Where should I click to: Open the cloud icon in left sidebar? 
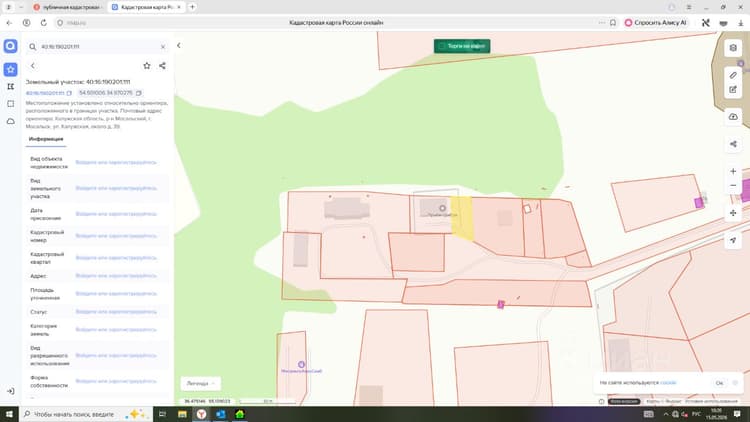(x=11, y=122)
